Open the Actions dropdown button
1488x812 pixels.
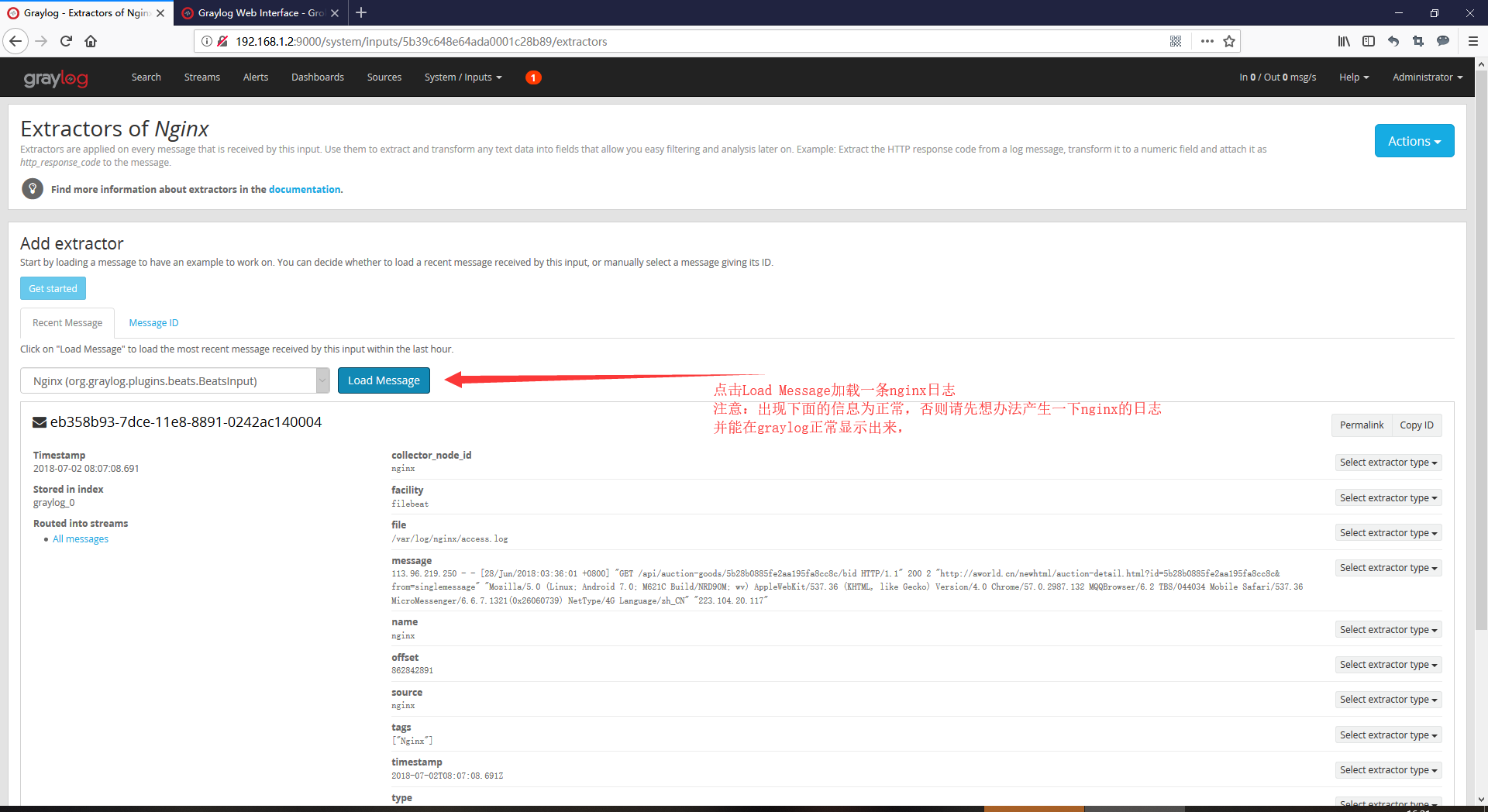click(1414, 141)
